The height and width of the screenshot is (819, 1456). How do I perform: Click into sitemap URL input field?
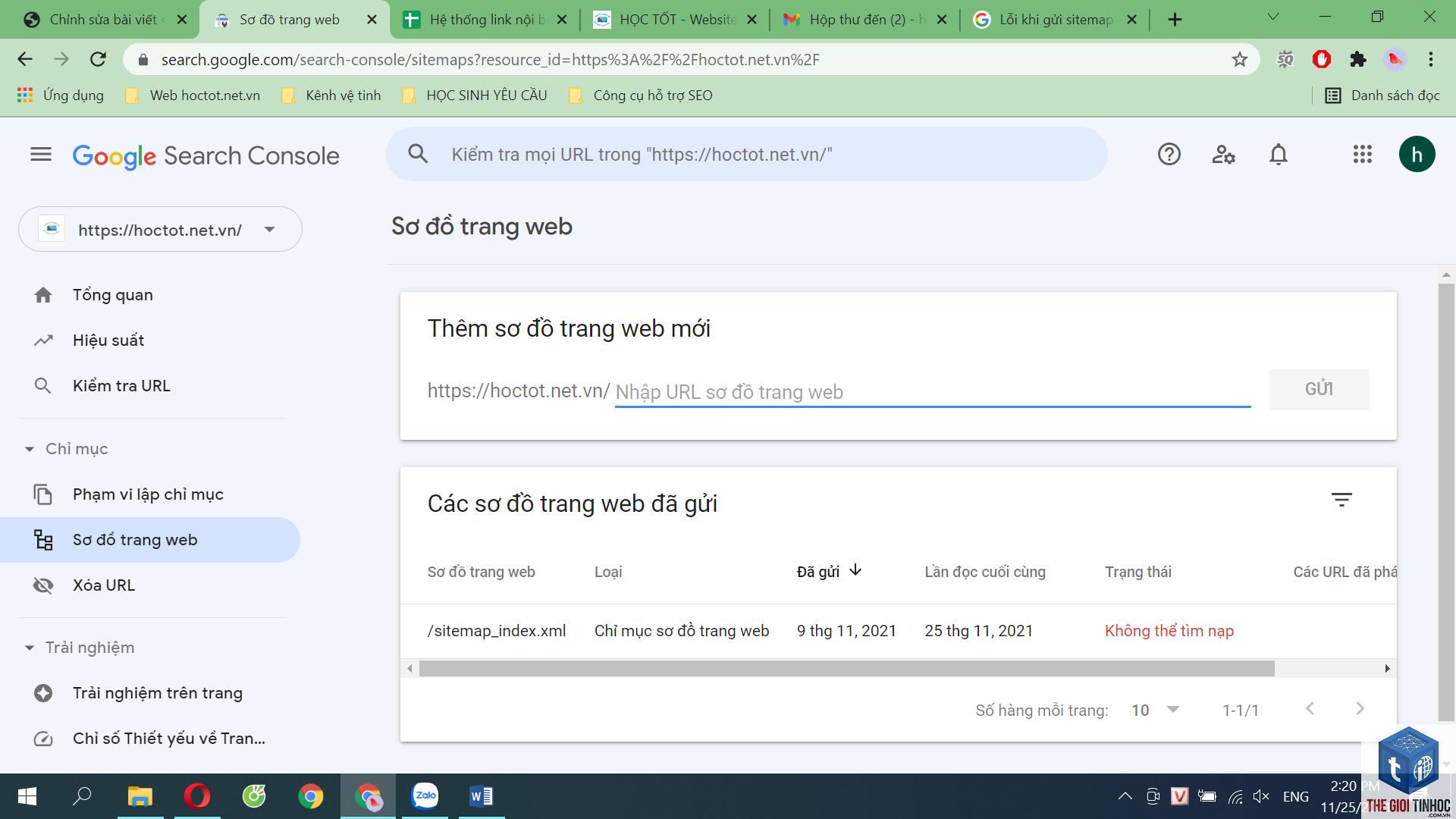point(933,392)
